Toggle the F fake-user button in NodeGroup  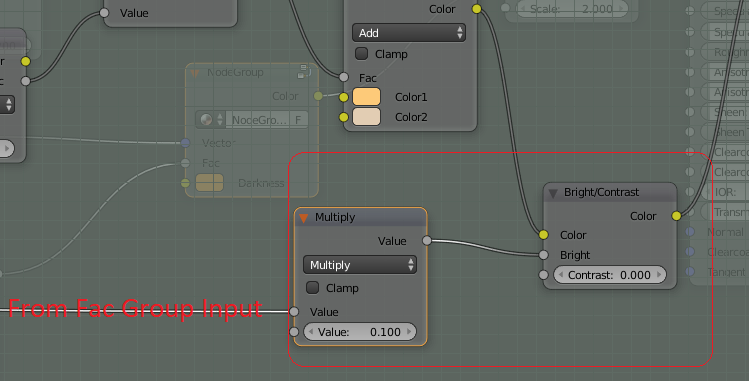(x=298, y=120)
